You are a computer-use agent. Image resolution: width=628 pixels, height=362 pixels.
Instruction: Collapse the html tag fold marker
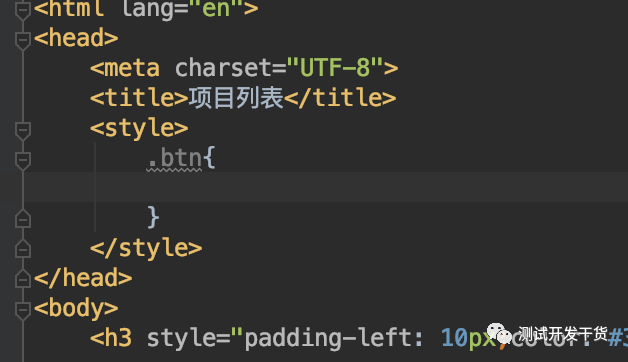(23, 10)
